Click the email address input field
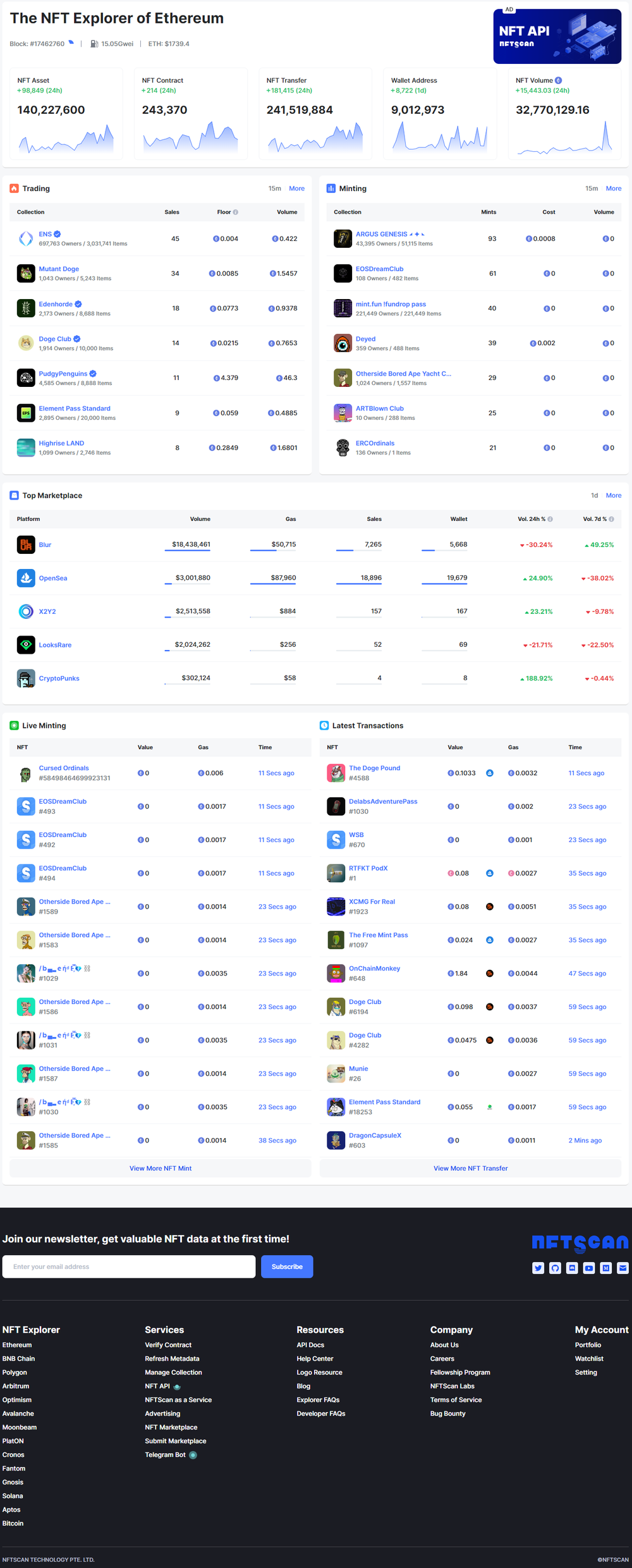The height and width of the screenshot is (1568, 632). point(129,1266)
